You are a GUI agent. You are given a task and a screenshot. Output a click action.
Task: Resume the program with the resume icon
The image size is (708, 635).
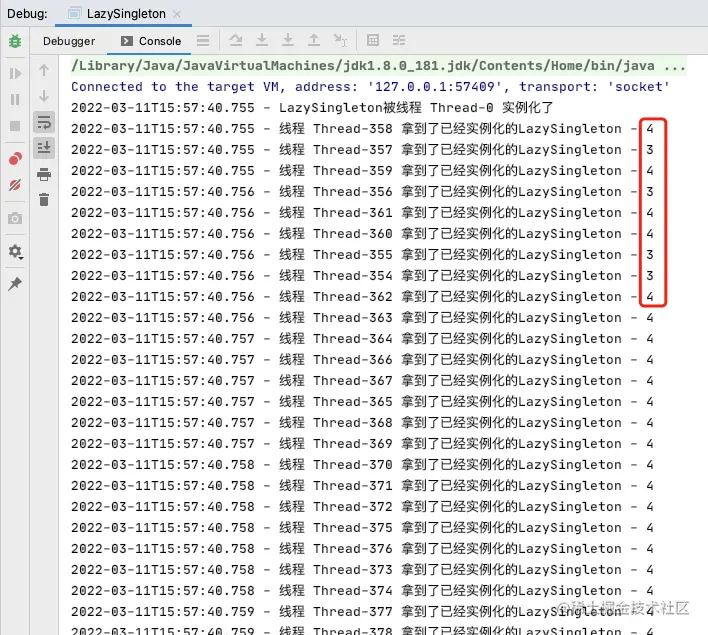[15, 73]
